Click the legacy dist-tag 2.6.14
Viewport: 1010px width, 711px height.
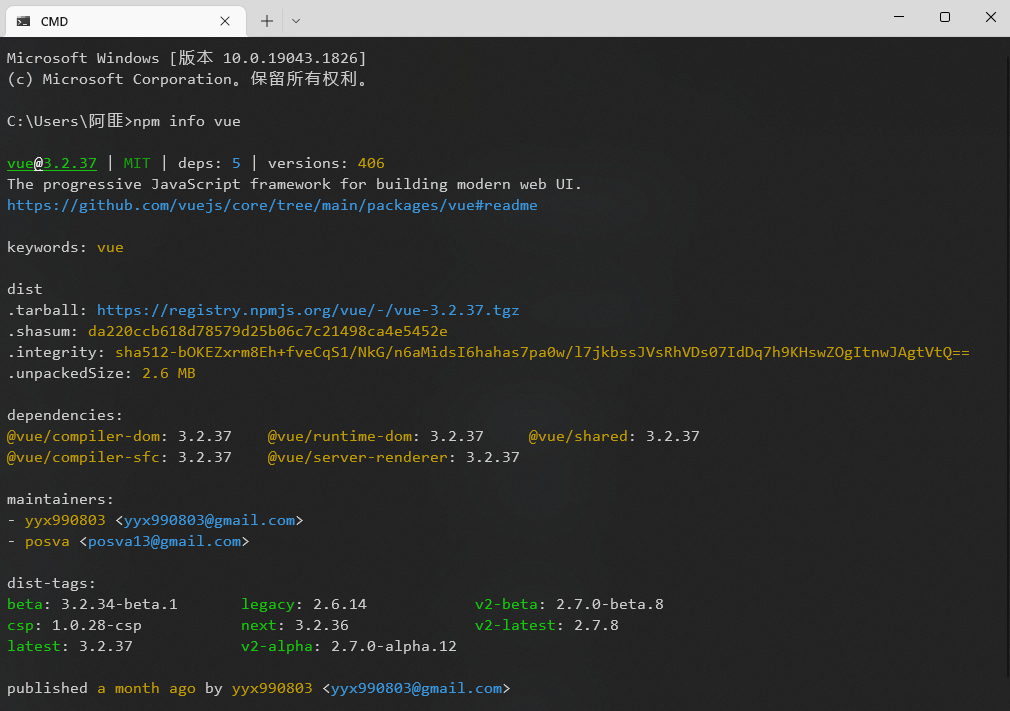tap(304, 604)
